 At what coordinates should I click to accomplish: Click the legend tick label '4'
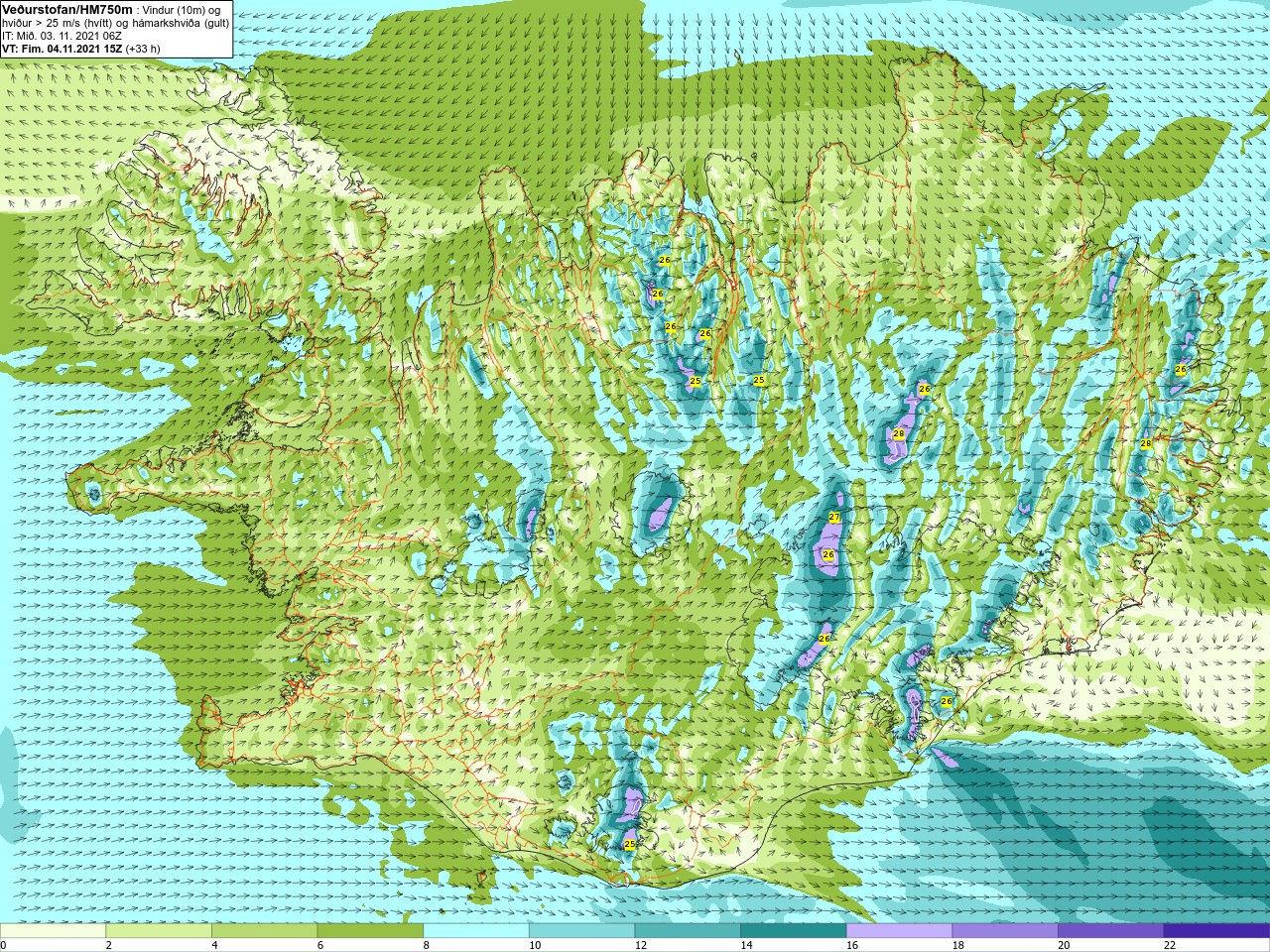pyautogui.click(x=214, y=945)
